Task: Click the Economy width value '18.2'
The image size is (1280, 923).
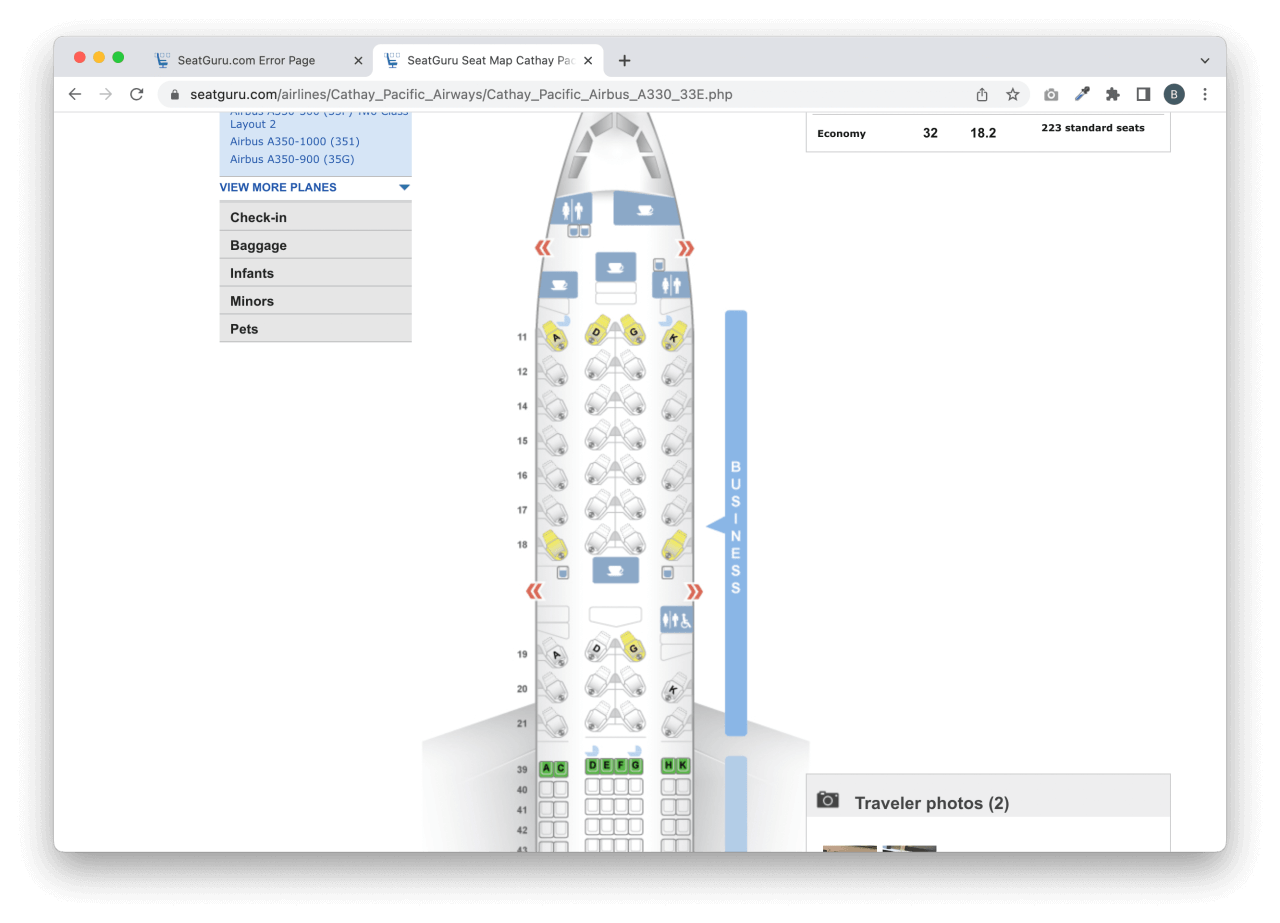Action: click(x=983, y=133)
